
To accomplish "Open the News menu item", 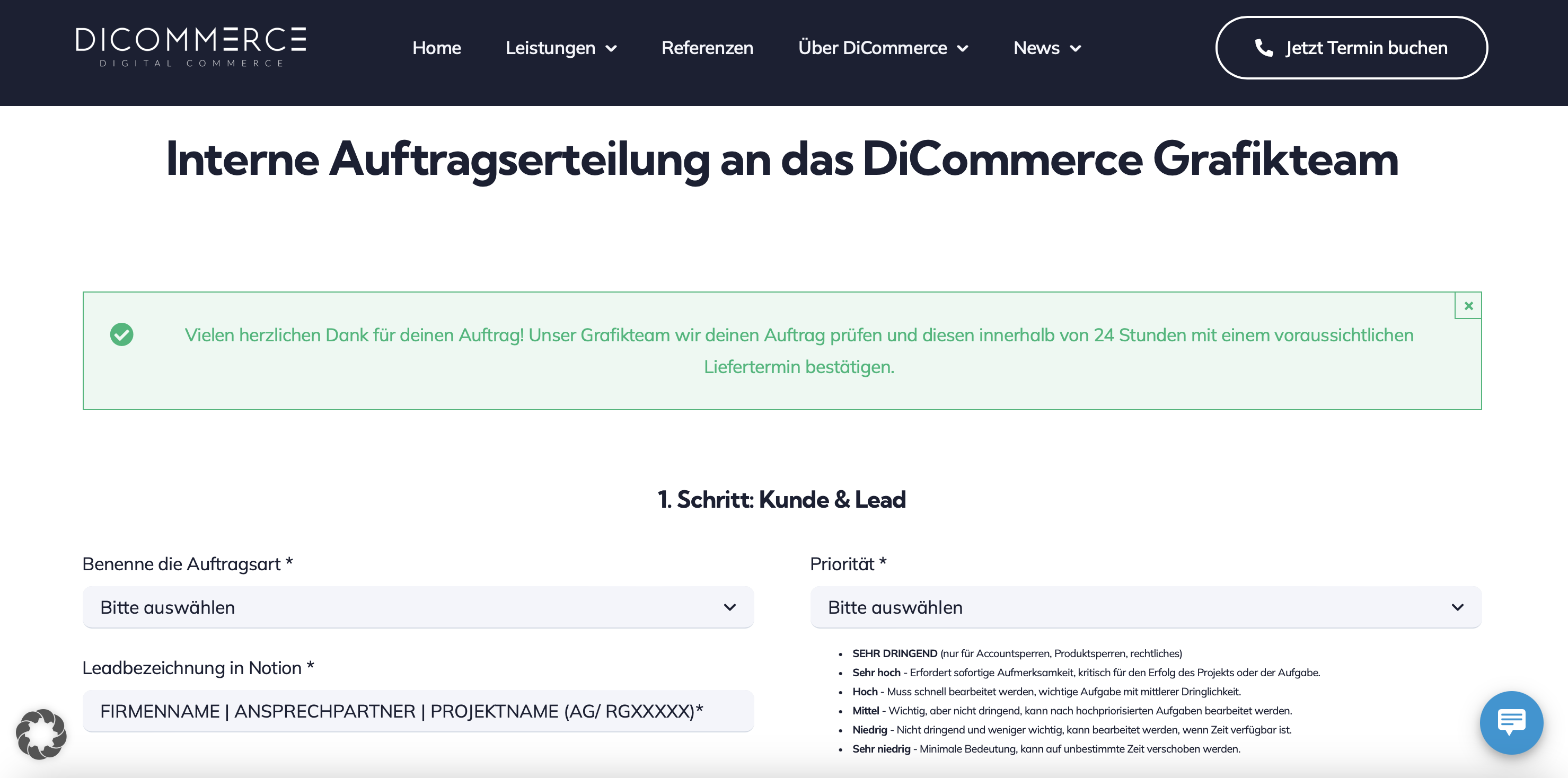I will click(1036, 48).
